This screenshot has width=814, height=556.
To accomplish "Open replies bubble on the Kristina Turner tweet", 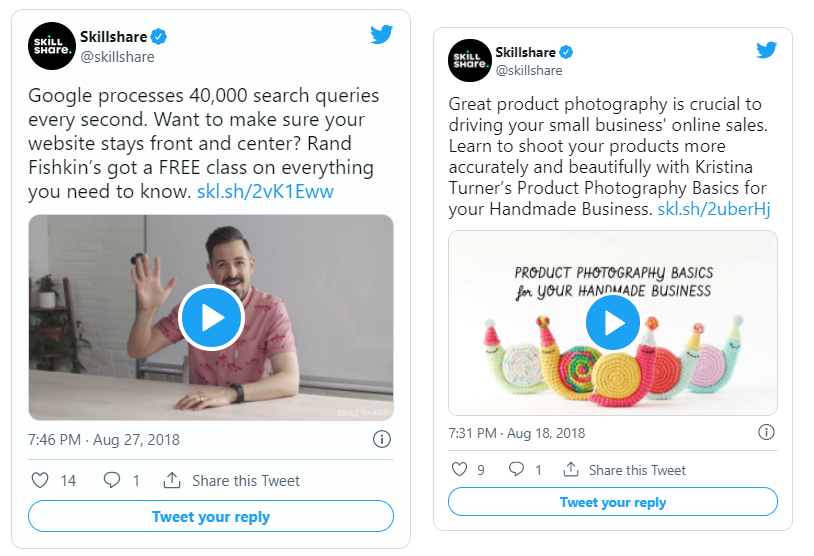I will (x=516, y=469).
